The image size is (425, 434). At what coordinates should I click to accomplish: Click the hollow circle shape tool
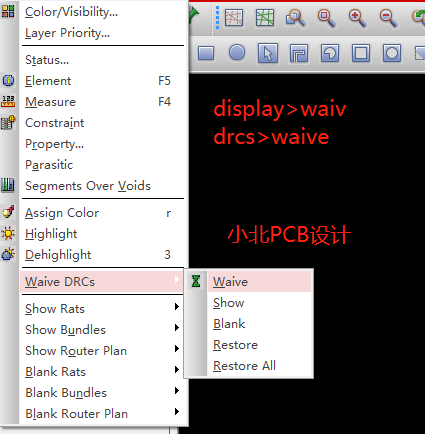(x=392, y=53)
